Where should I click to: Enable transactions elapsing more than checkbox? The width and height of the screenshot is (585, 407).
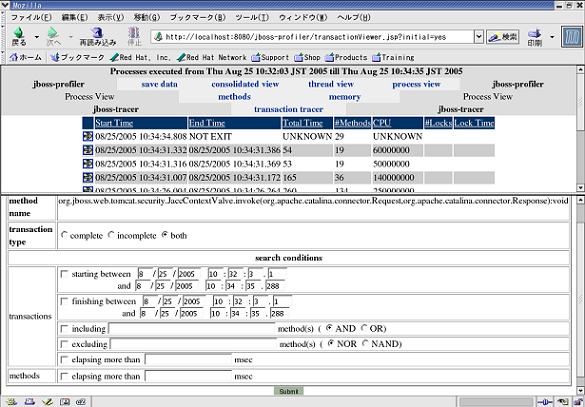(65, 360)
